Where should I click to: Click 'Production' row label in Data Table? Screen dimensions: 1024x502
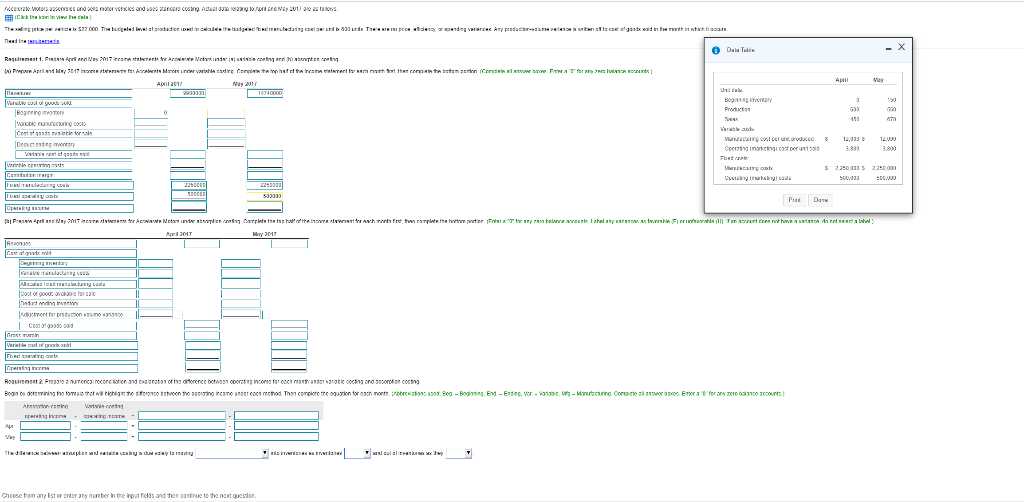[x=735, y=110]
